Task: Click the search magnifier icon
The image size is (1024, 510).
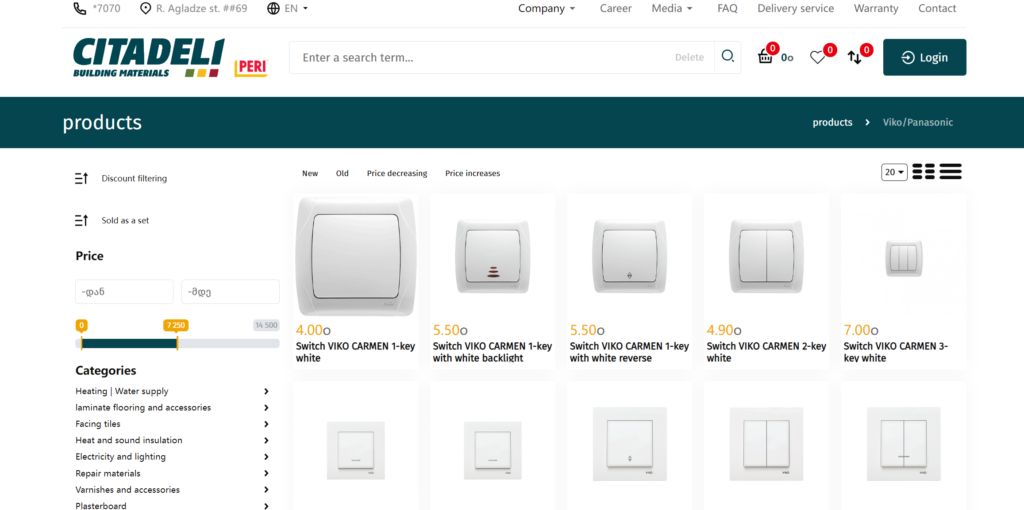Action: (x=728, y=57)
